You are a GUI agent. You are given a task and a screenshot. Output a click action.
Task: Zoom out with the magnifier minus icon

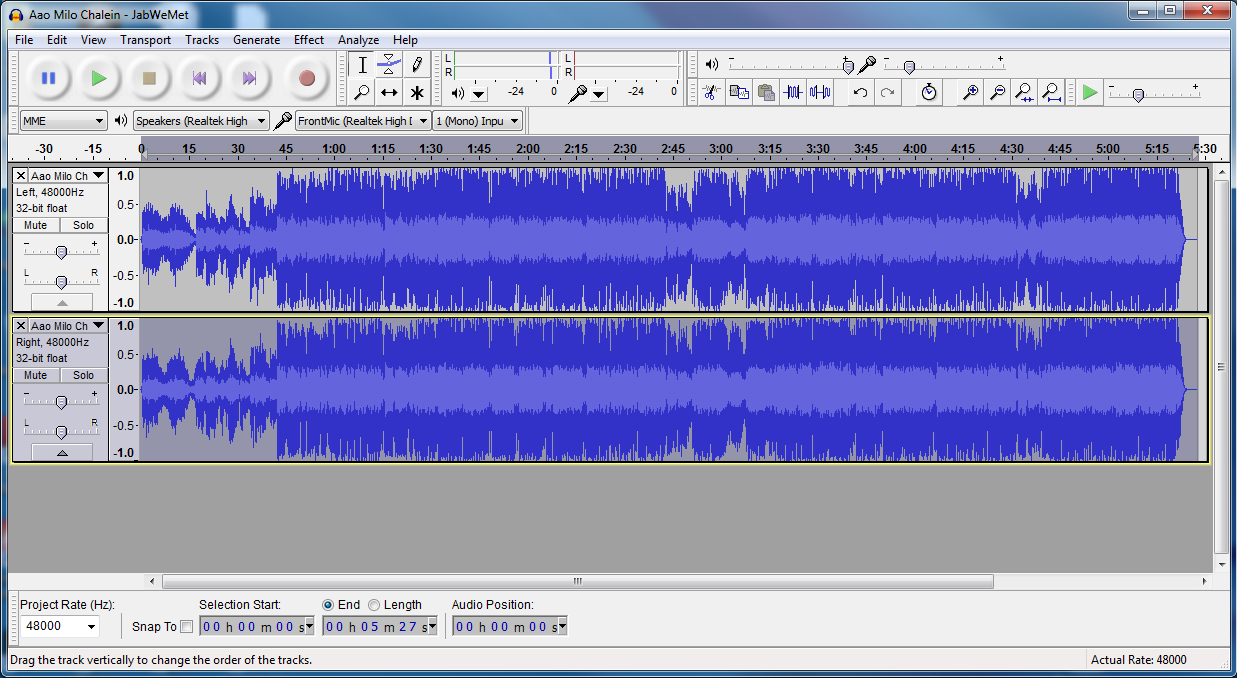pyautogui.click(x=997, y=93)
